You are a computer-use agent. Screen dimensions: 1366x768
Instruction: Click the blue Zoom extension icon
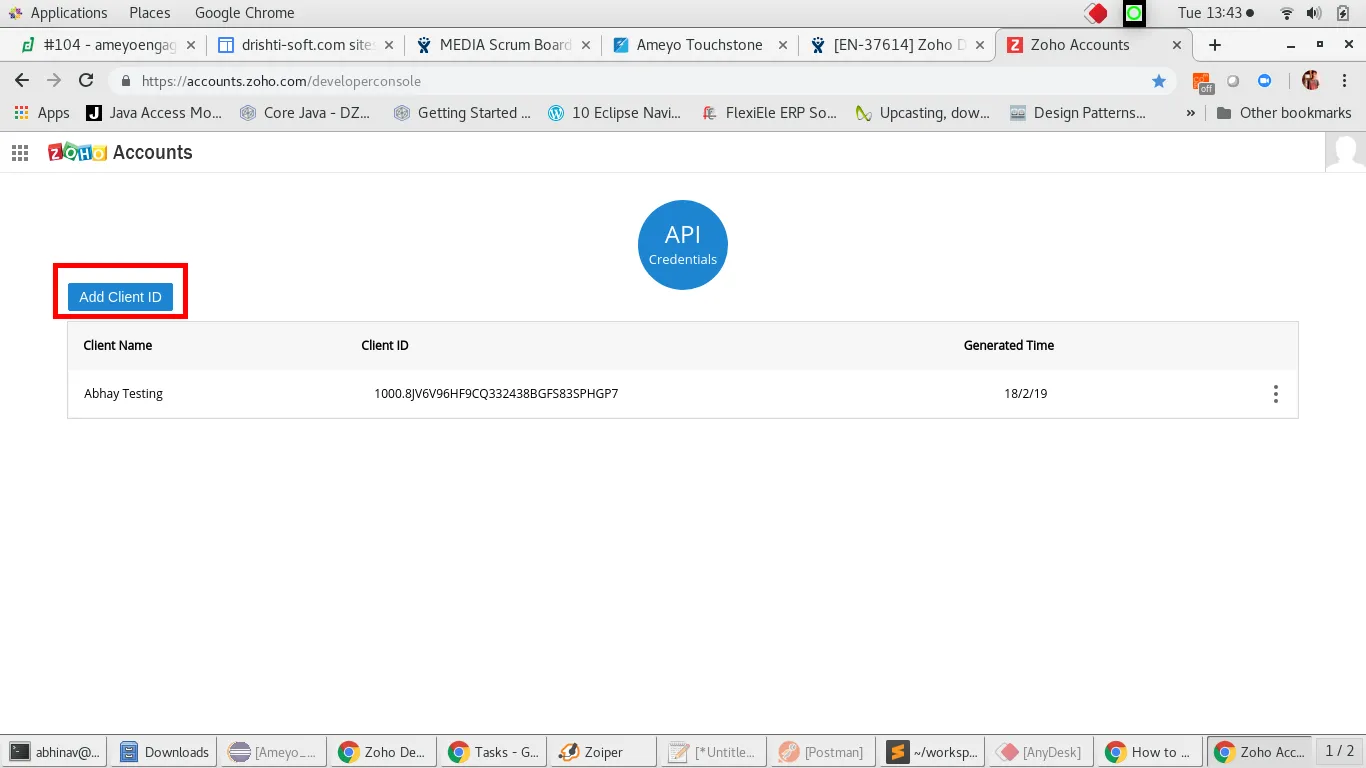point(1264,81)
